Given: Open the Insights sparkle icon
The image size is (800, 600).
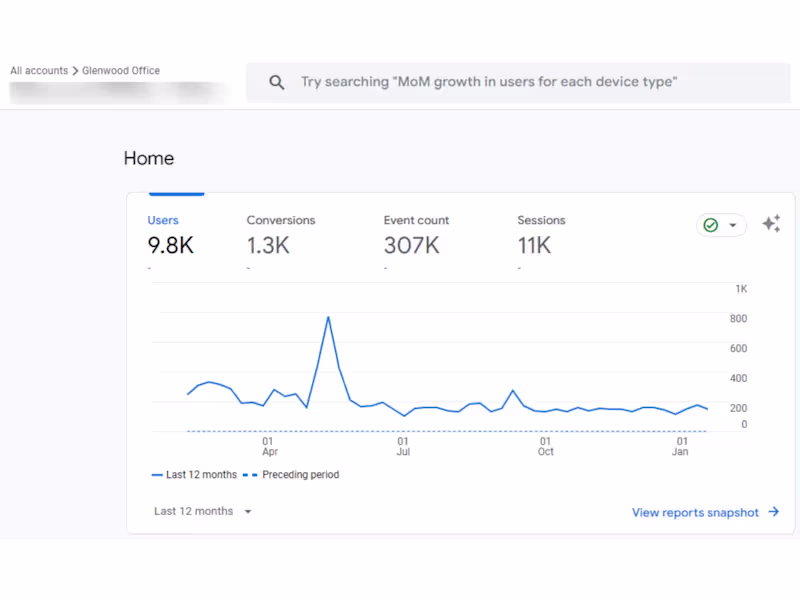Looking at the screenshot, I should click(771, 224).
